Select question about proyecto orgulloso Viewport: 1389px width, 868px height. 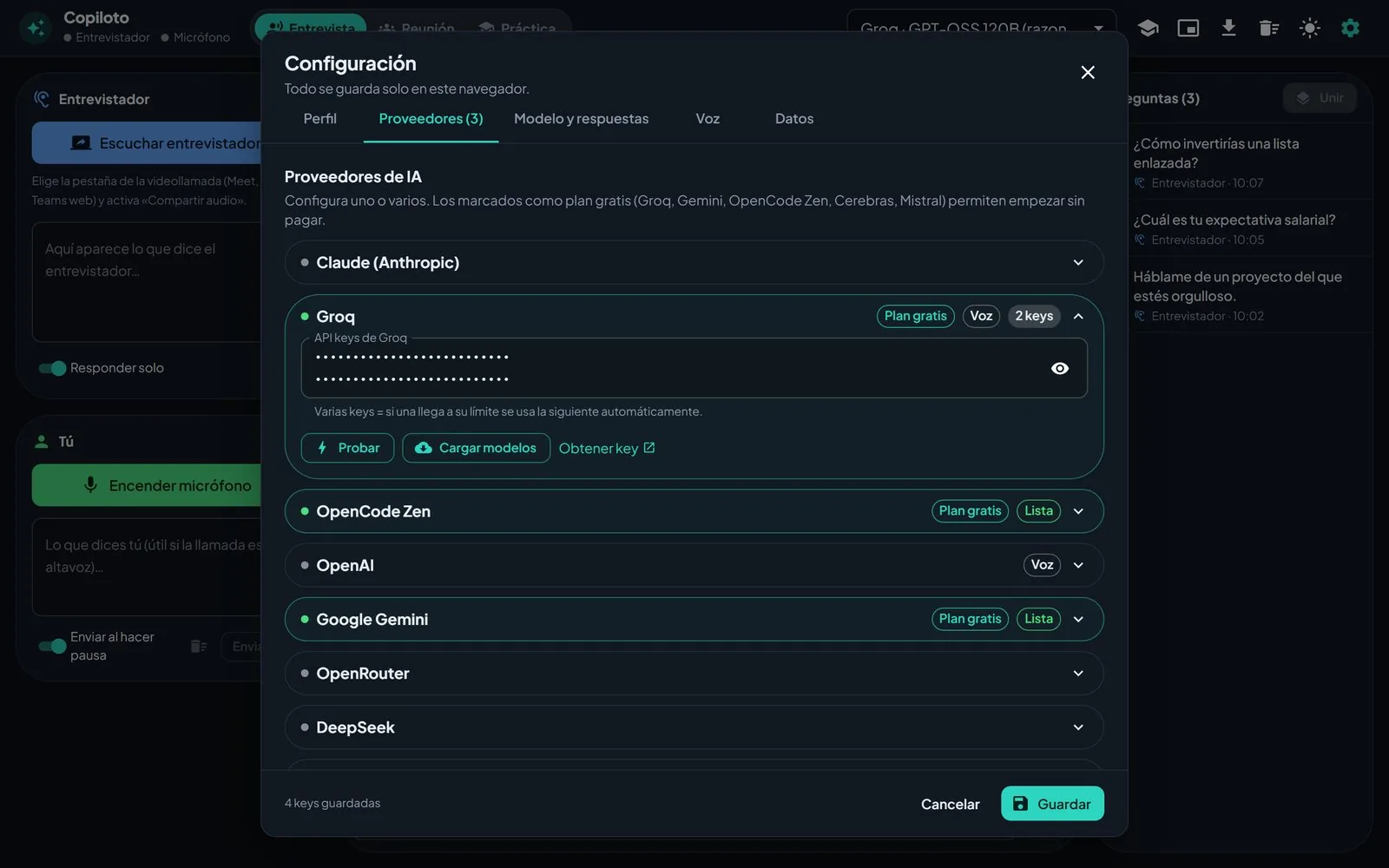point(1248,295)
